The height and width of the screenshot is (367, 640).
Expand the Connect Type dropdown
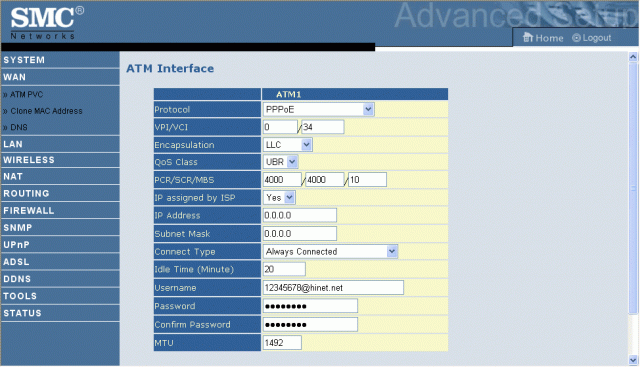330,251
